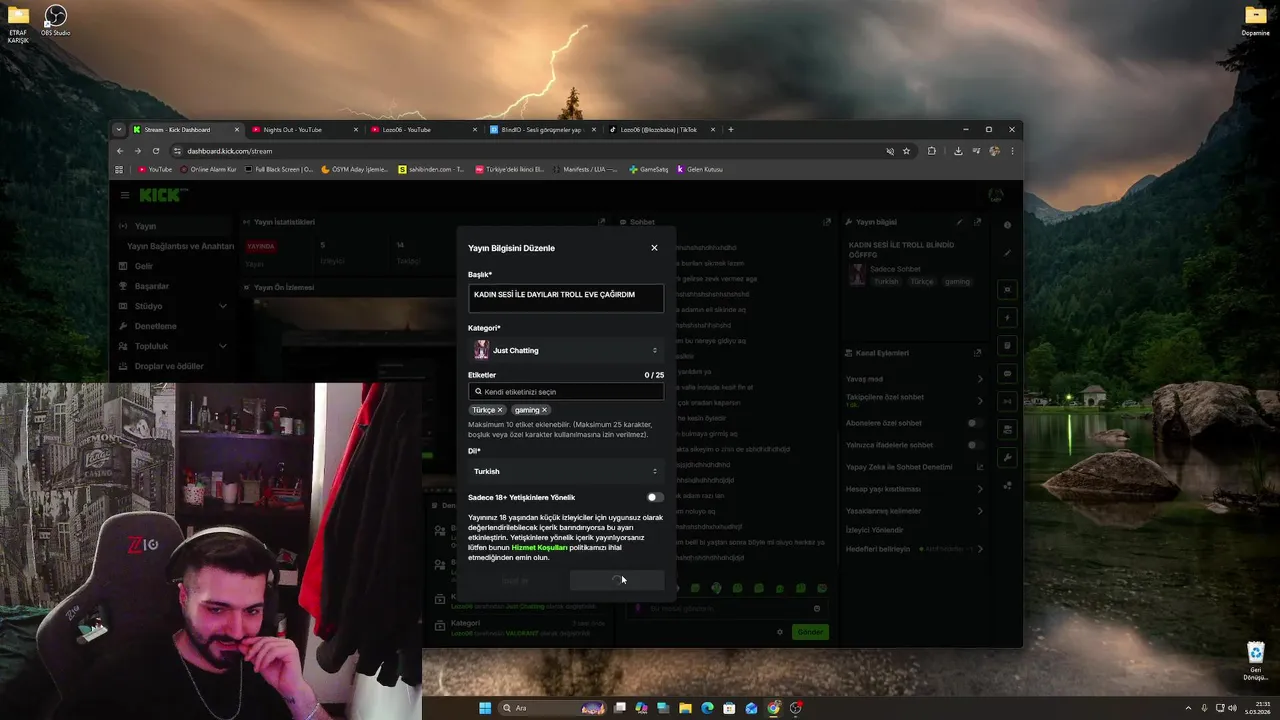Open Chrome downloads icon
This screenshot has width=1280, height=720.
[958, 151]
